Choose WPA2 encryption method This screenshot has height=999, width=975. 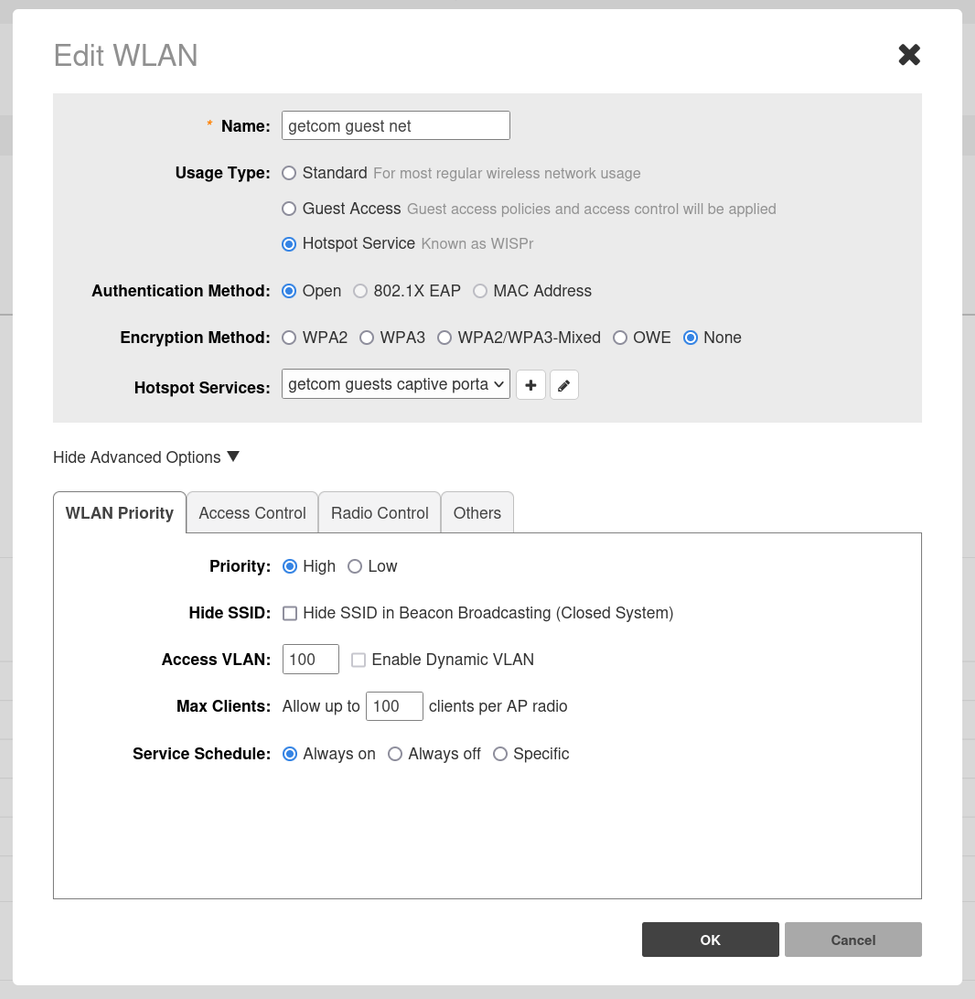290,338
